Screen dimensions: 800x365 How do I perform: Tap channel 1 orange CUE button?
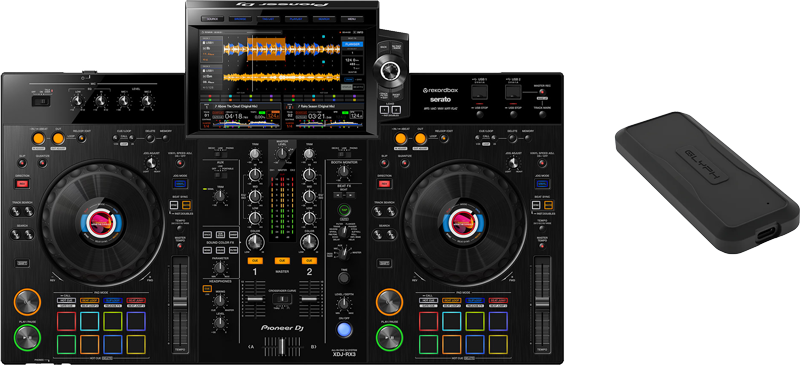[x=255, y=261]
